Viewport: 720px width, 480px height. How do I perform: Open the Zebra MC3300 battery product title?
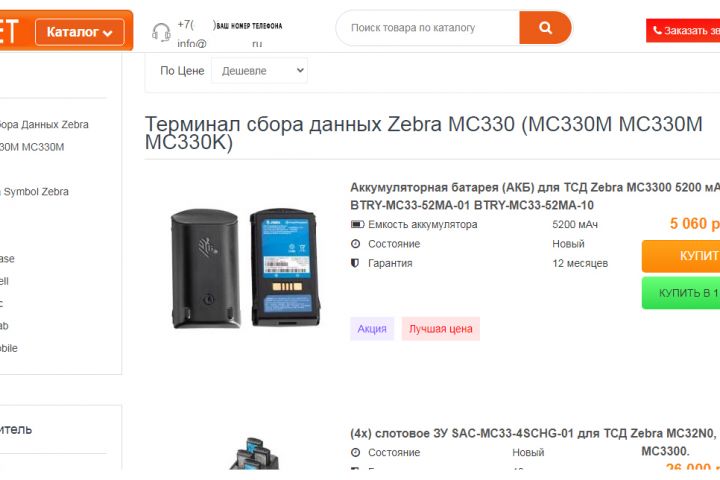[x=535, y=196]
